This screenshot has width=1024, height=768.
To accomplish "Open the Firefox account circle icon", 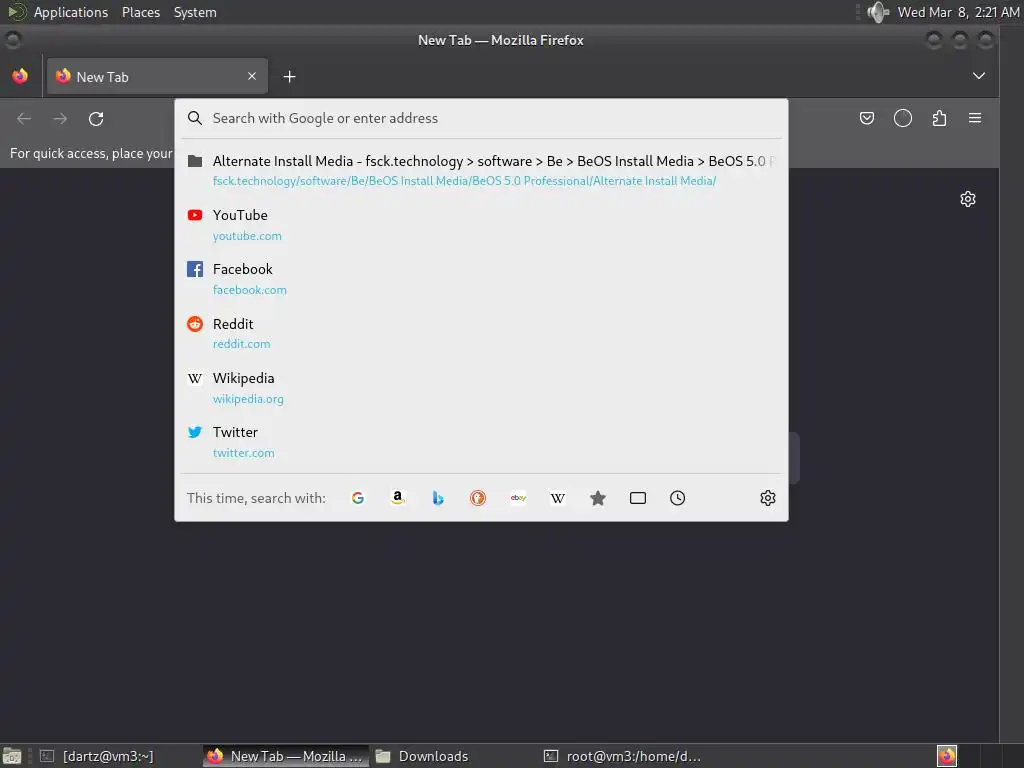I will coord(903,118).
